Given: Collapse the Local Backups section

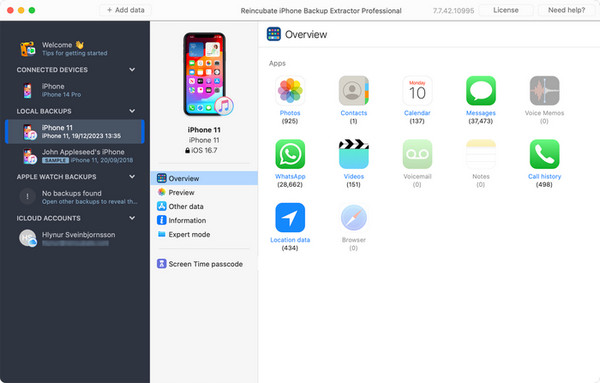Looking at the screenshot, I should point(132,111).
